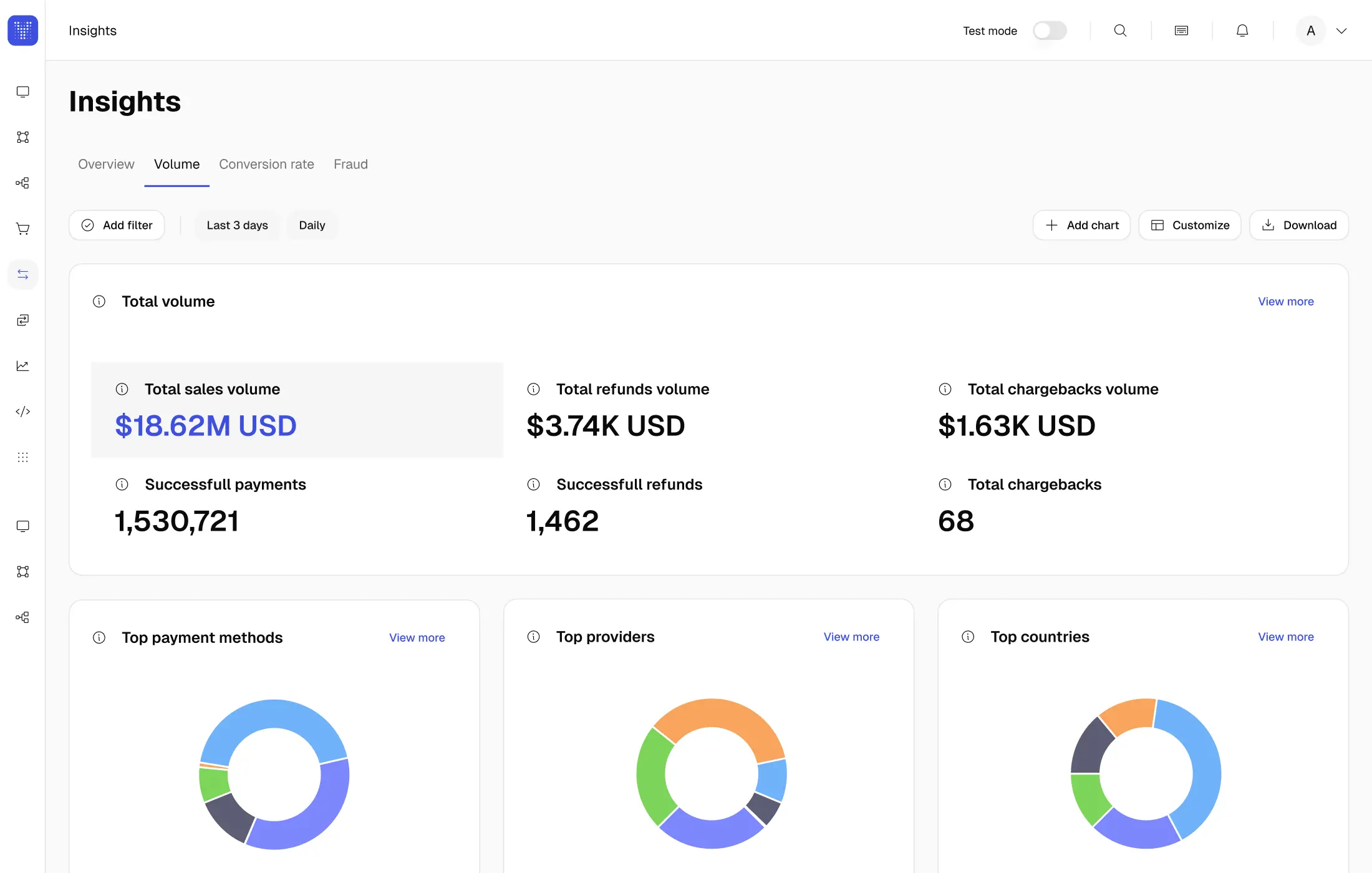Open View more for Top providers
Screen dimensions: 1372x873
[851, 637]
